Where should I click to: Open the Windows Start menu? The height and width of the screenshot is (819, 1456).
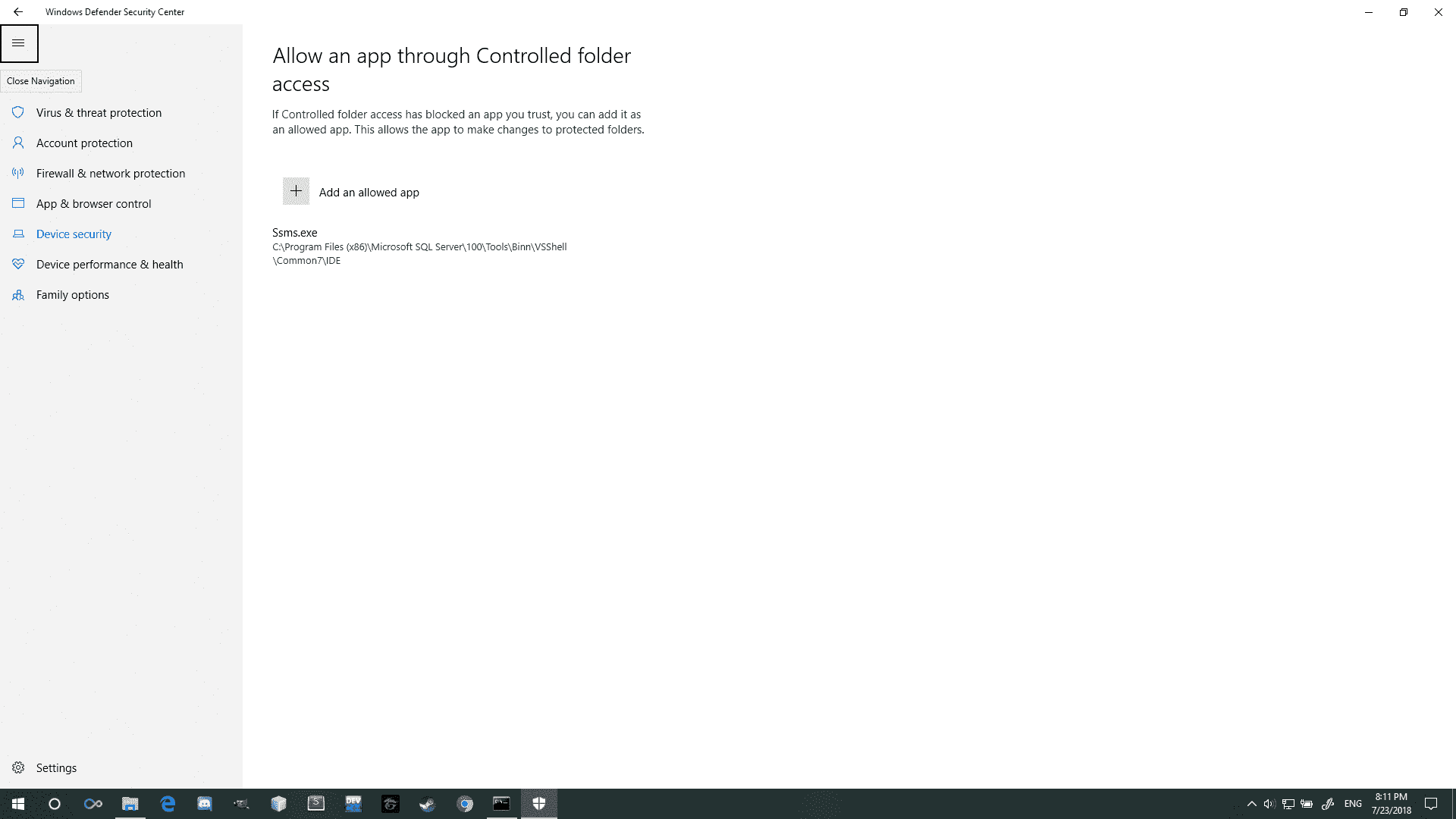(x=18, y=804)
